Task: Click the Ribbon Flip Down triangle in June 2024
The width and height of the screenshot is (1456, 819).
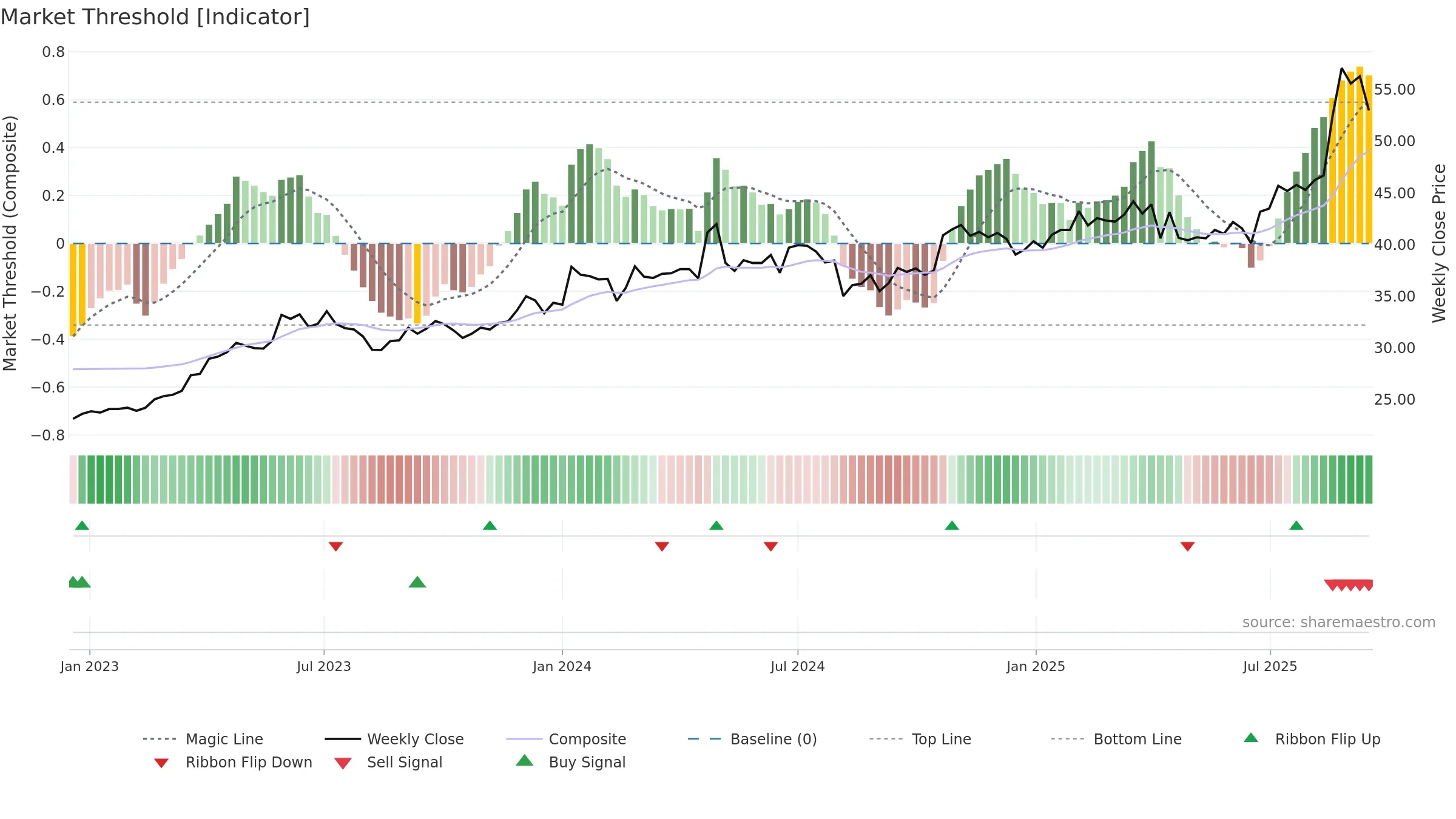Action: click(770, 547)
